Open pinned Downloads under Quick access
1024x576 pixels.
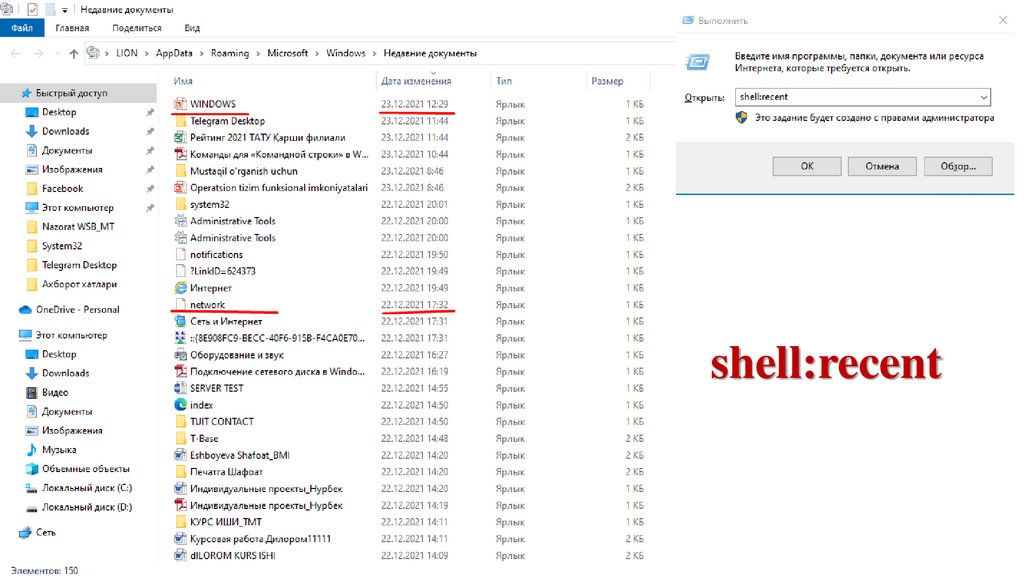click(x=65, y=131)
